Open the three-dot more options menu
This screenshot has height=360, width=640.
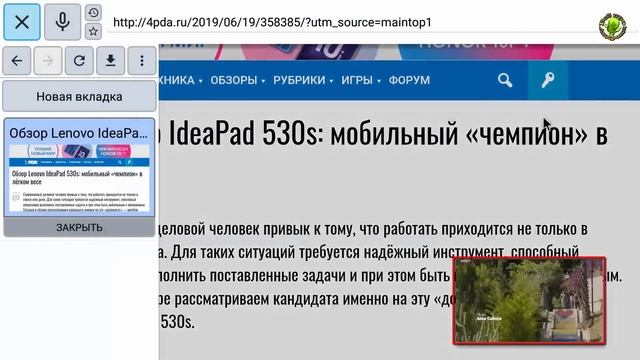[x=142, y=61]
